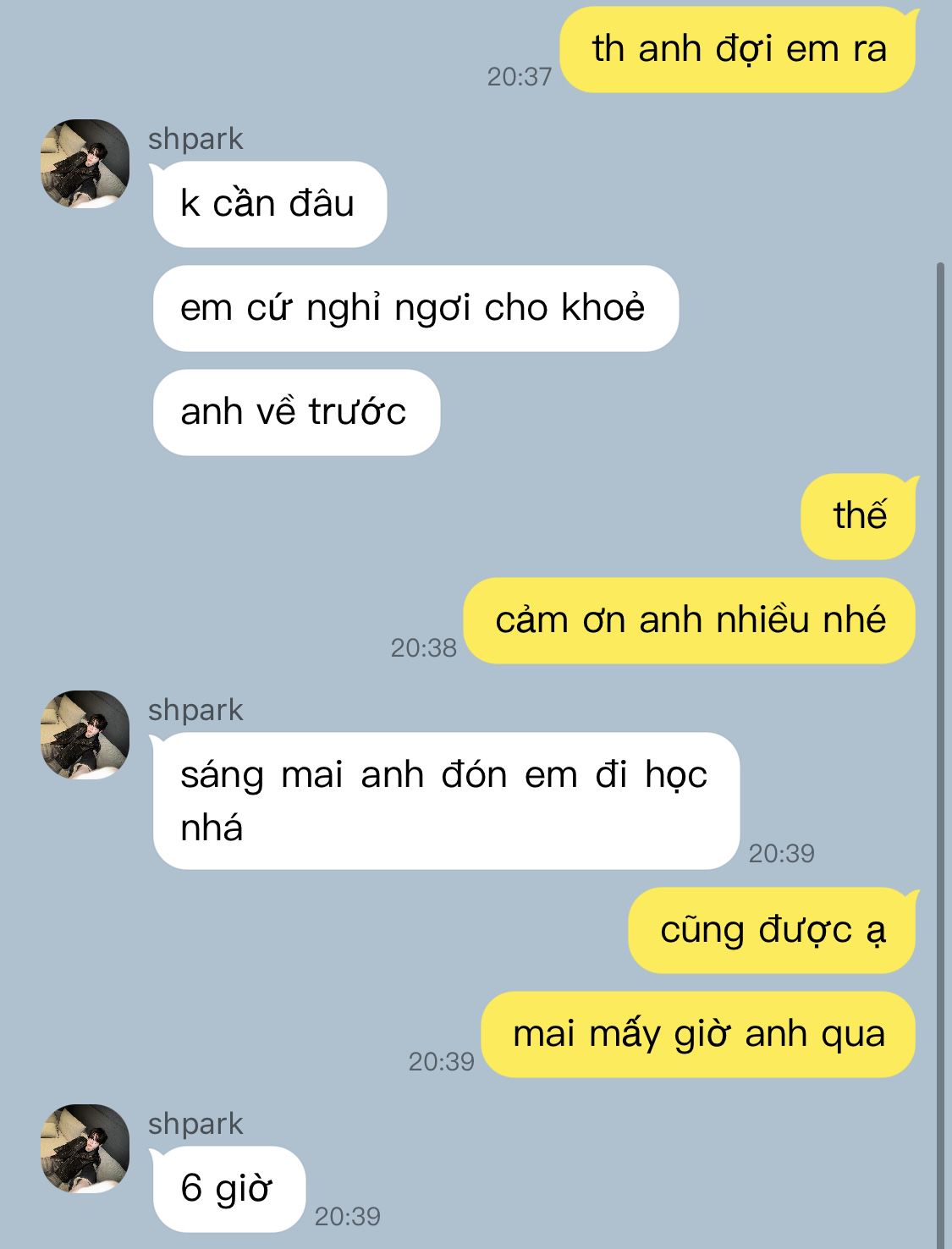Tap the "anh về trước" message bubble
The width and height of the screenshot is (952, 1249).
pyautogui.click(x=296, y=412)
